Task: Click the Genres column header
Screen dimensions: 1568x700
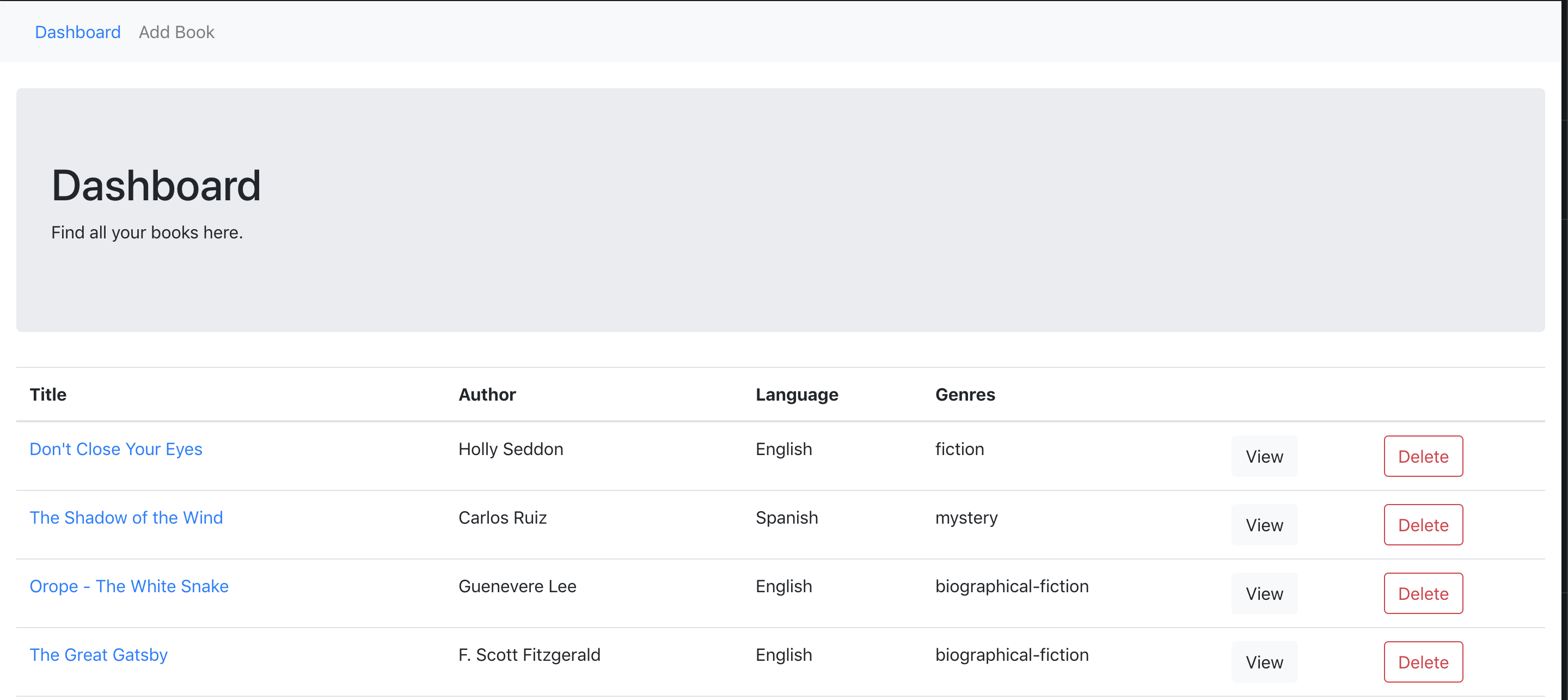Action: 965,395
